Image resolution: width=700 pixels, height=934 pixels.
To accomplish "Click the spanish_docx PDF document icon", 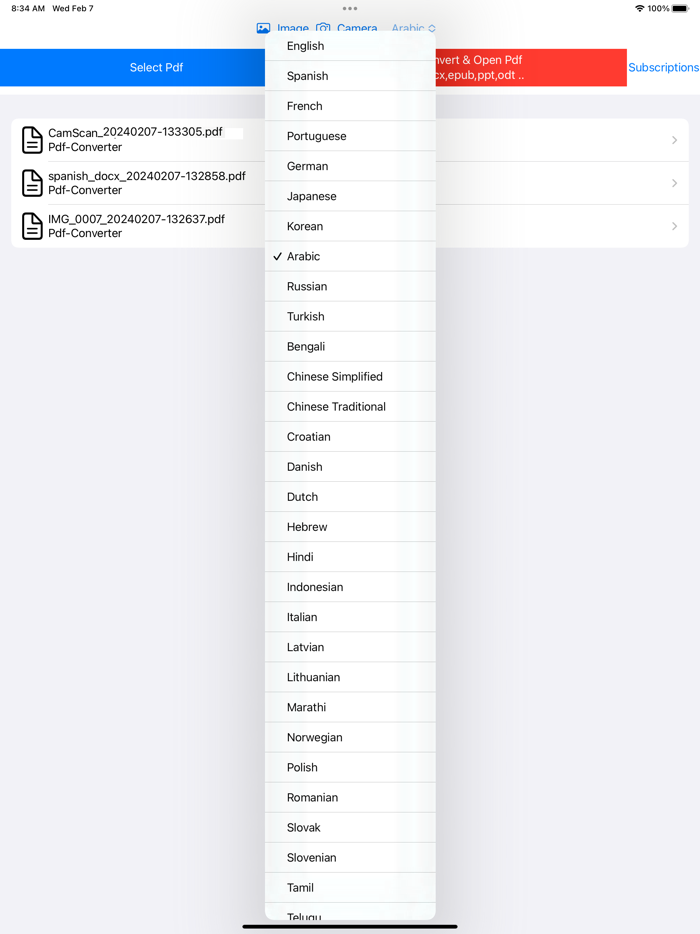I will (30, 183).
